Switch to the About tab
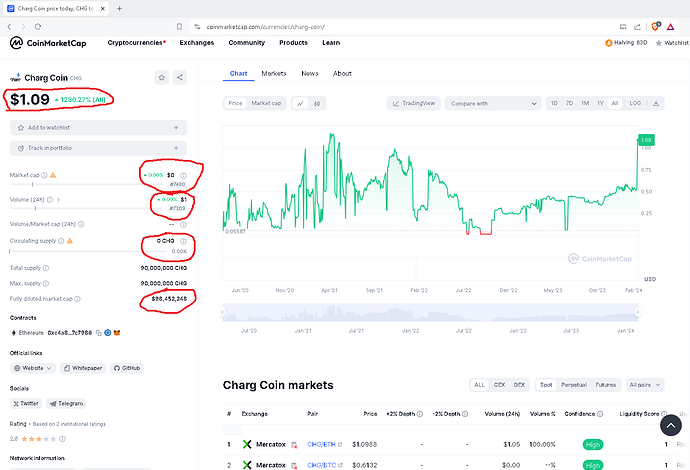Image resolution: width=690 pixels, height=470 pixels. [x=342, y=73]
